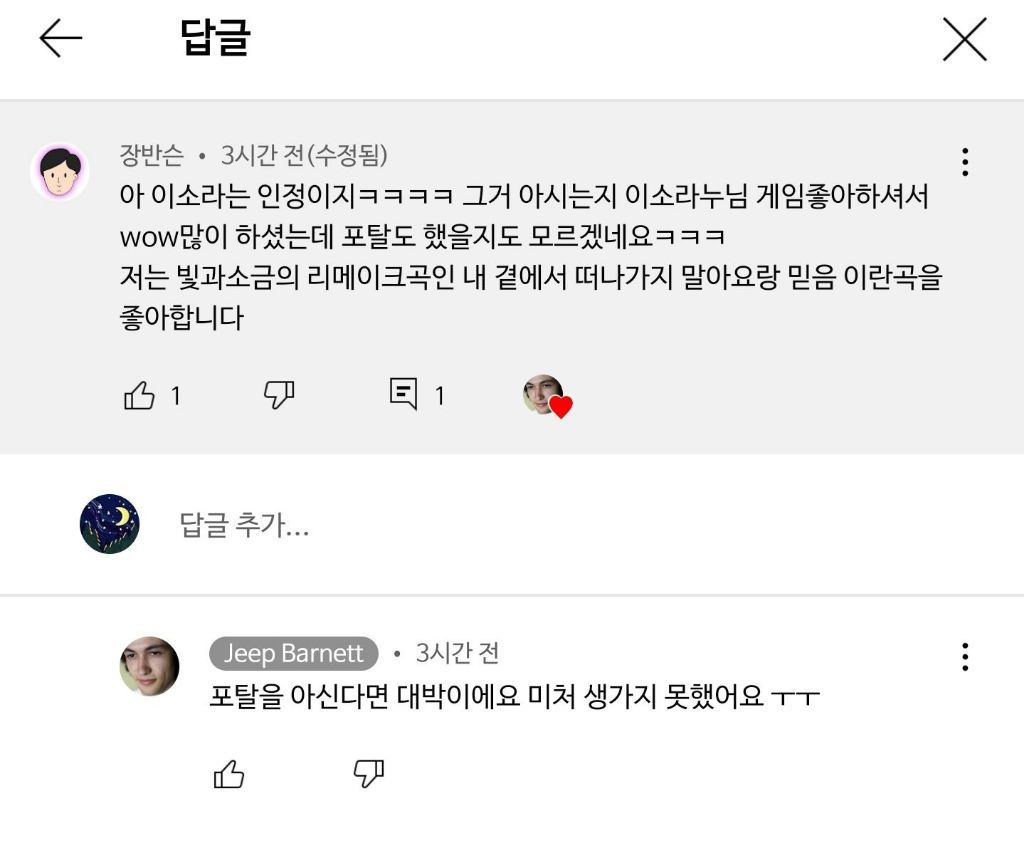Screen dimensions: 1024x843
Task: Open the reply icon under 장반손's comment
Action: tap(403, 394)
